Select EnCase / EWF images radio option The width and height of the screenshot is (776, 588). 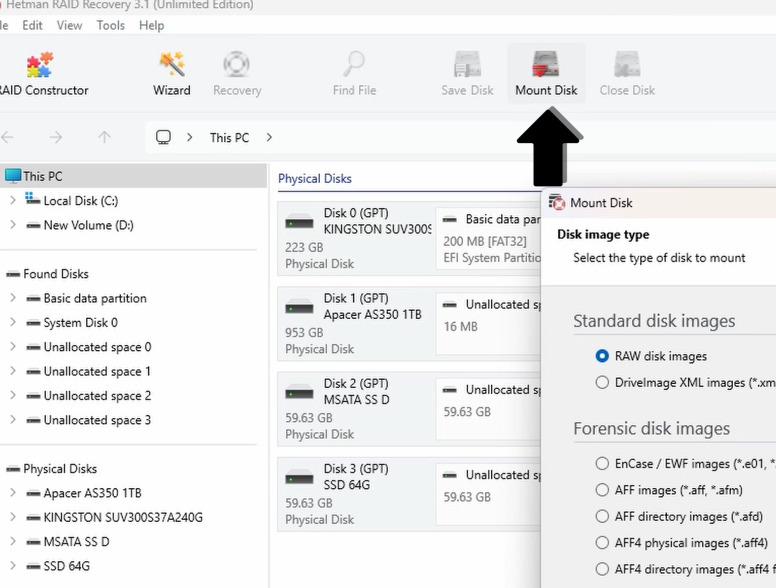click(x=602, y=463)
